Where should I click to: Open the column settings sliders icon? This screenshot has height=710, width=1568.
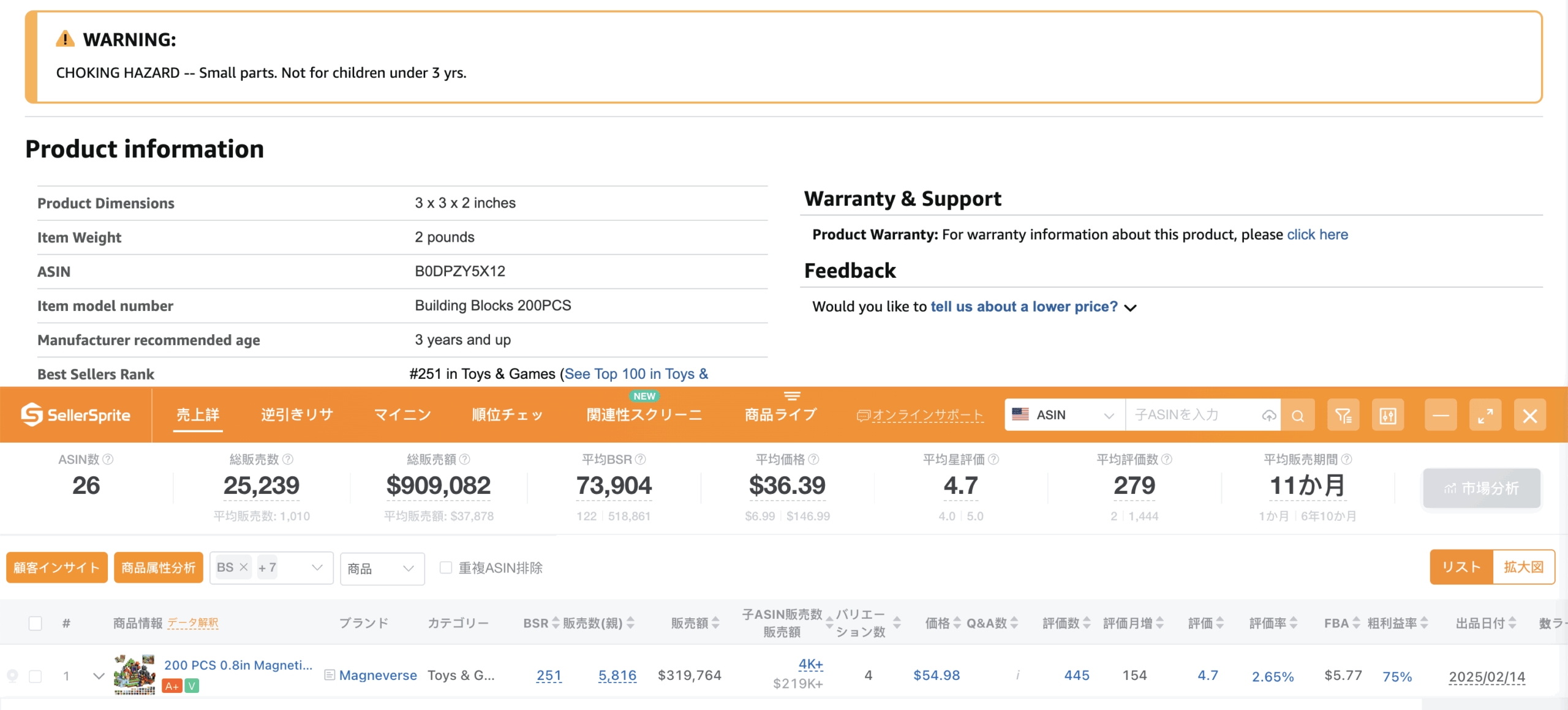1387,416
